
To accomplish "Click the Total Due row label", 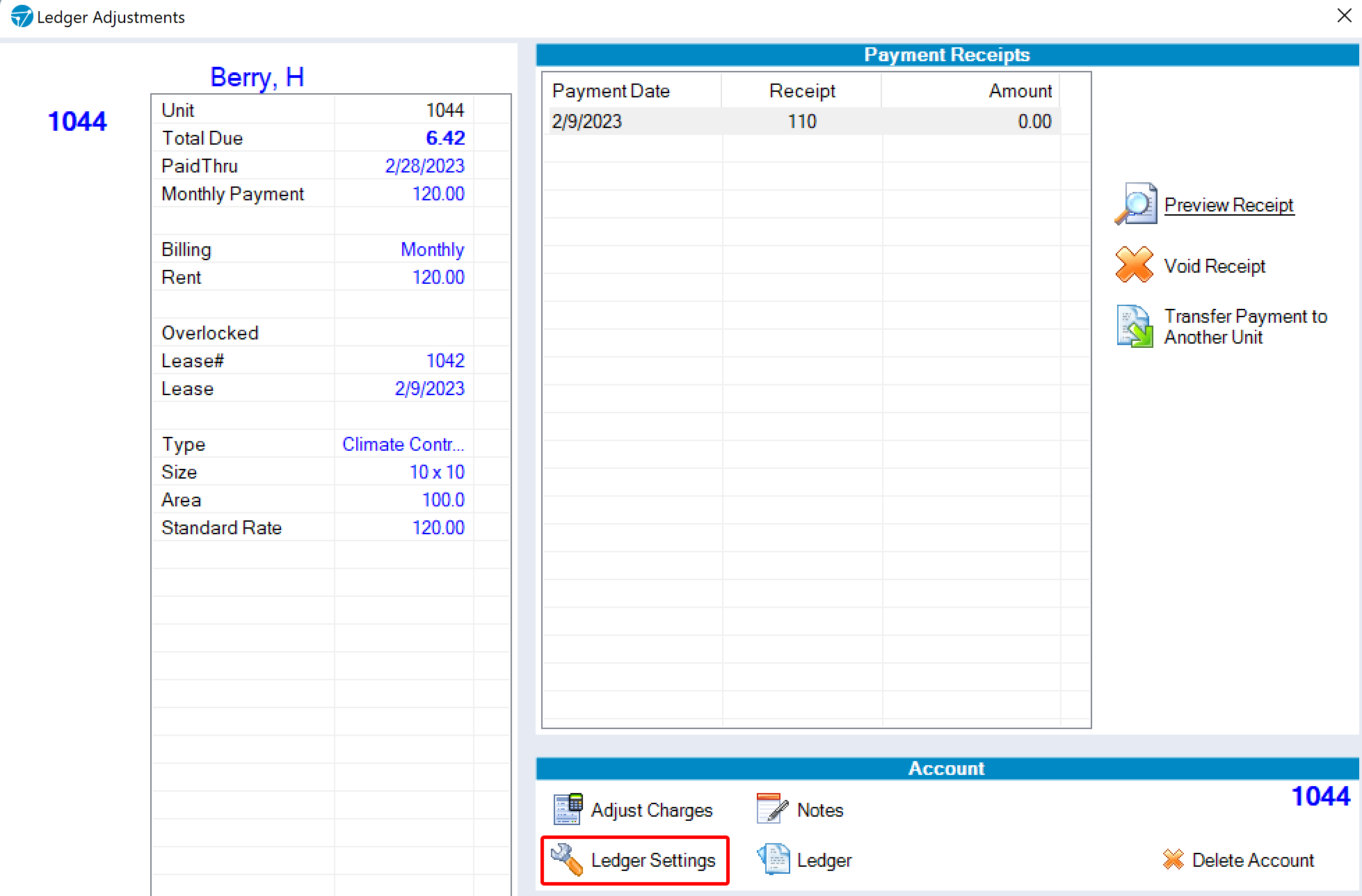I will pos(202,138).
